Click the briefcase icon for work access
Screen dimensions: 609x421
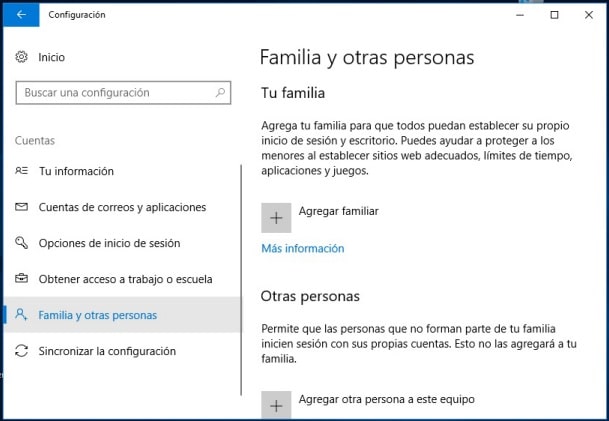pyautogui.click(x=22, y=280)
